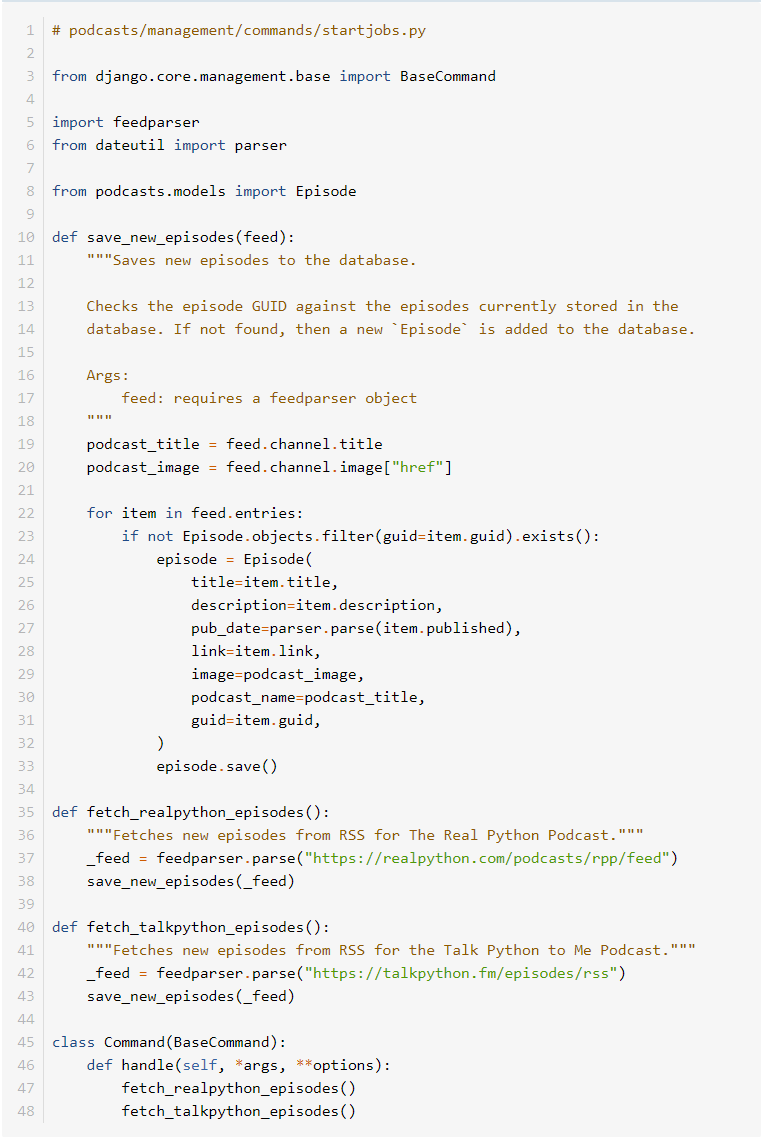This screenshot has height=1137, width=761.
Task: Click 'for item in feed.entries:'
Action: pos(195,513)
